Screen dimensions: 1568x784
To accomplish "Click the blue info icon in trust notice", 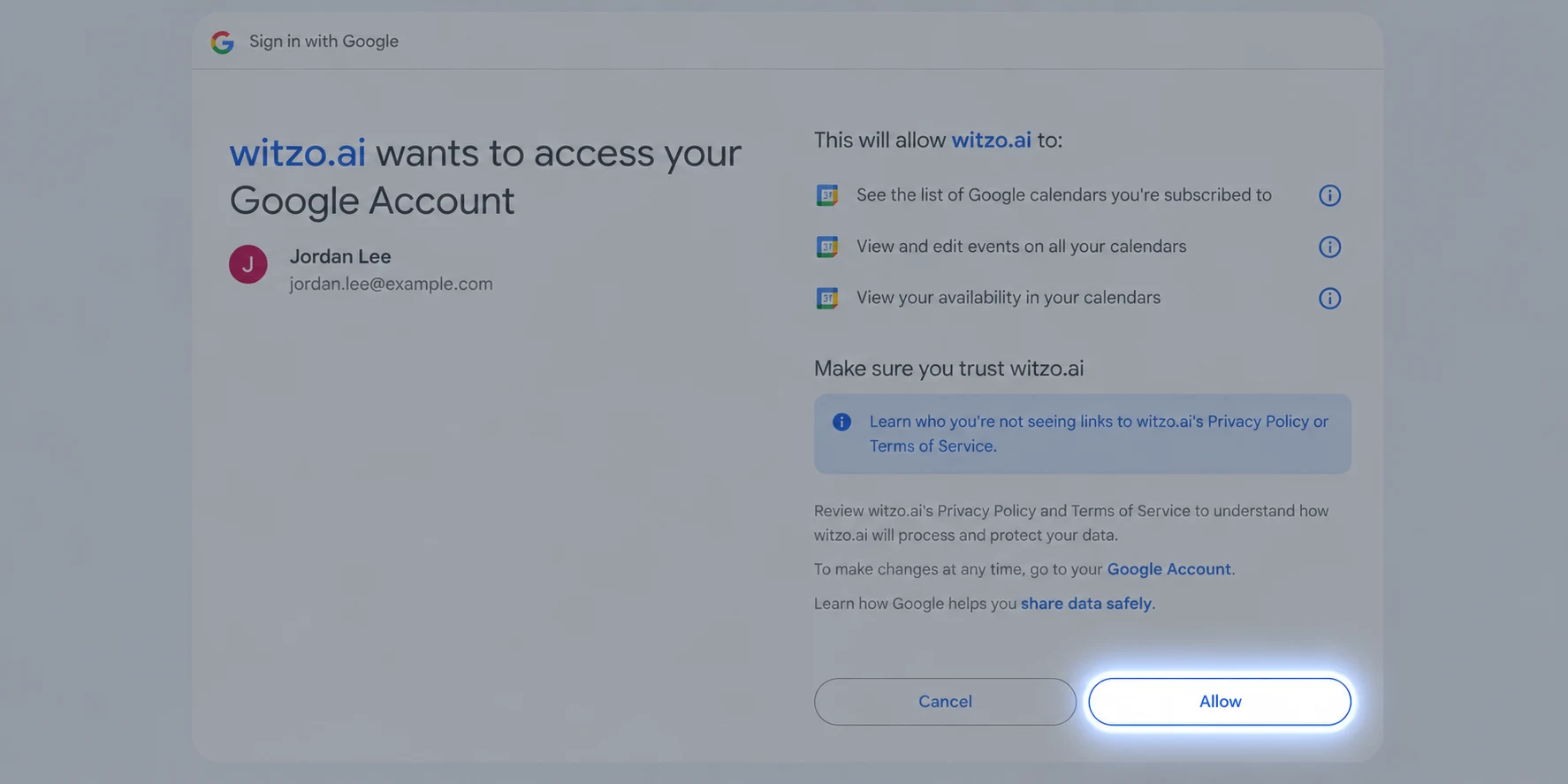I will pyautogui.click(x=841, y=422).
